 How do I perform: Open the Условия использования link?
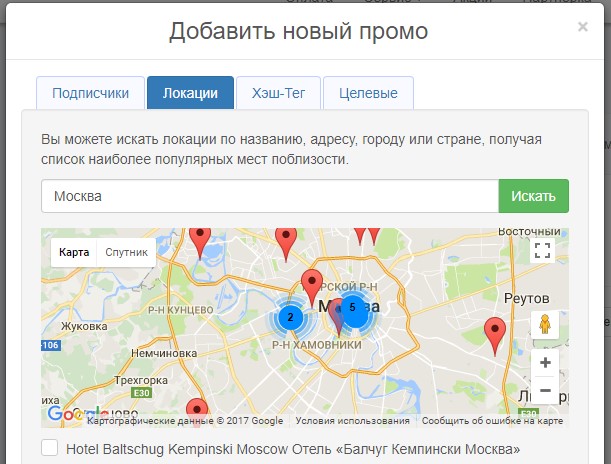(x=352, y=421)
